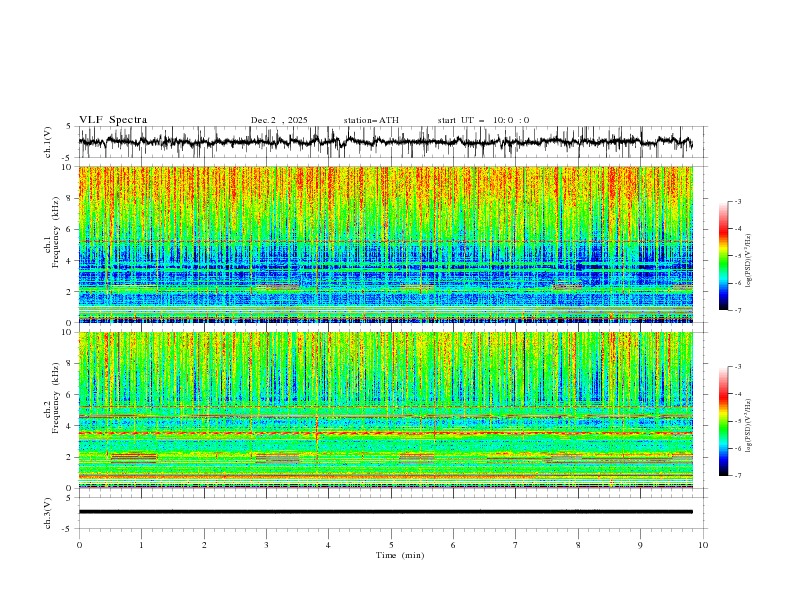Click the time axis tick label '9'

pyautogui.click(x=640, y=545)
